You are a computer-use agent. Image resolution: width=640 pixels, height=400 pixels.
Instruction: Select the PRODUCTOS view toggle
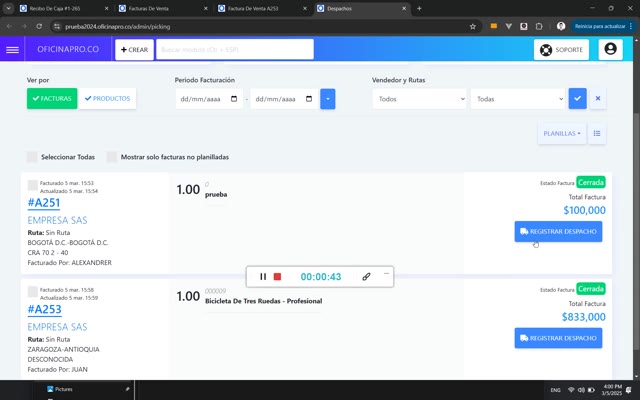pyautogui.click(x=107, y=99)
